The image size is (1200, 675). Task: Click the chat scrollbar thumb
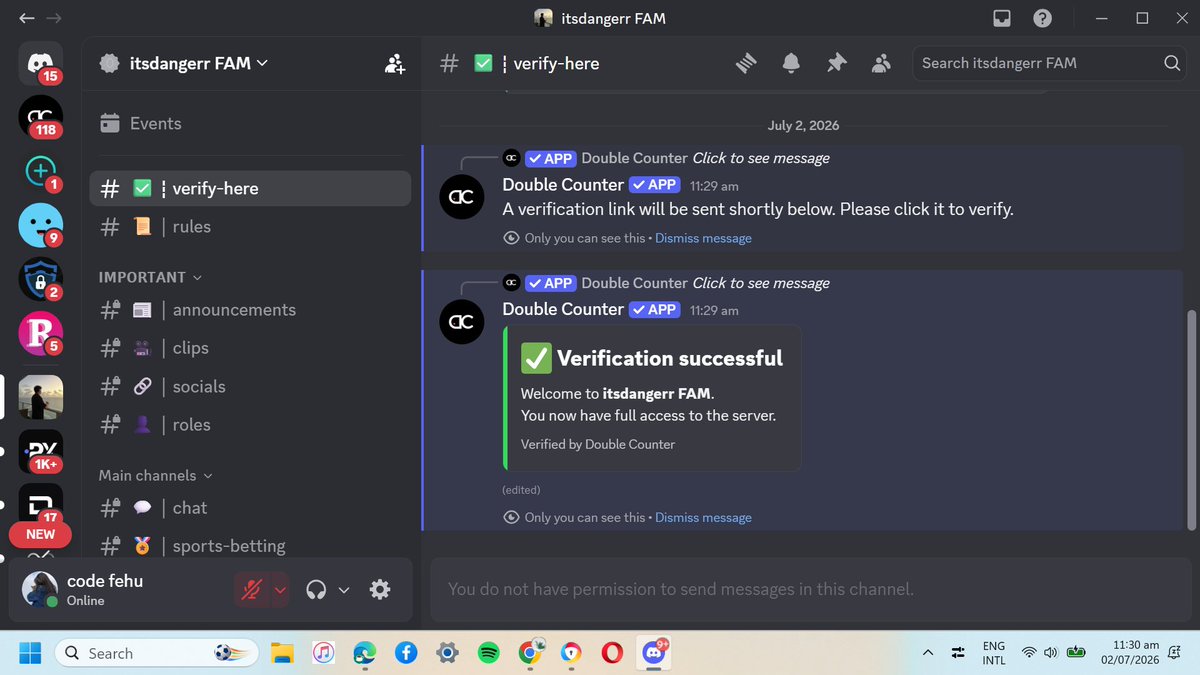(x=1189, y=420)
